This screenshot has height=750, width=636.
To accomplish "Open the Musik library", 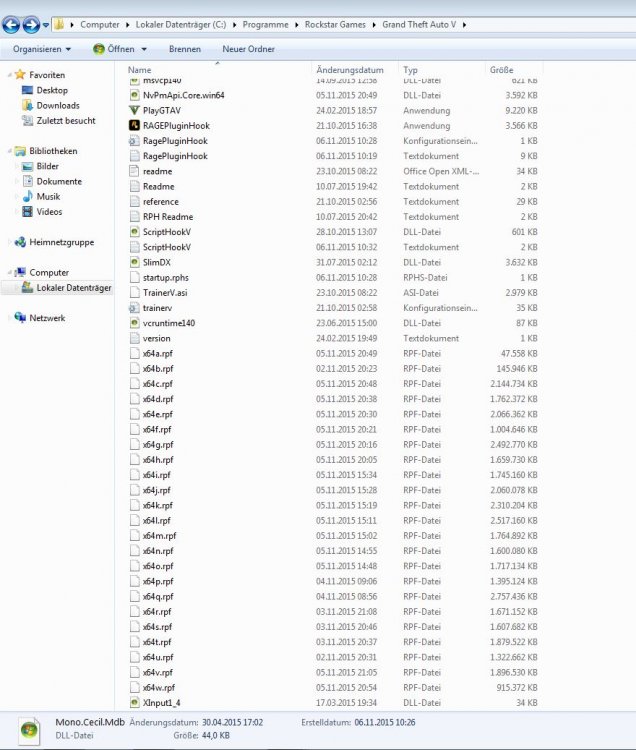I will 48,197.
